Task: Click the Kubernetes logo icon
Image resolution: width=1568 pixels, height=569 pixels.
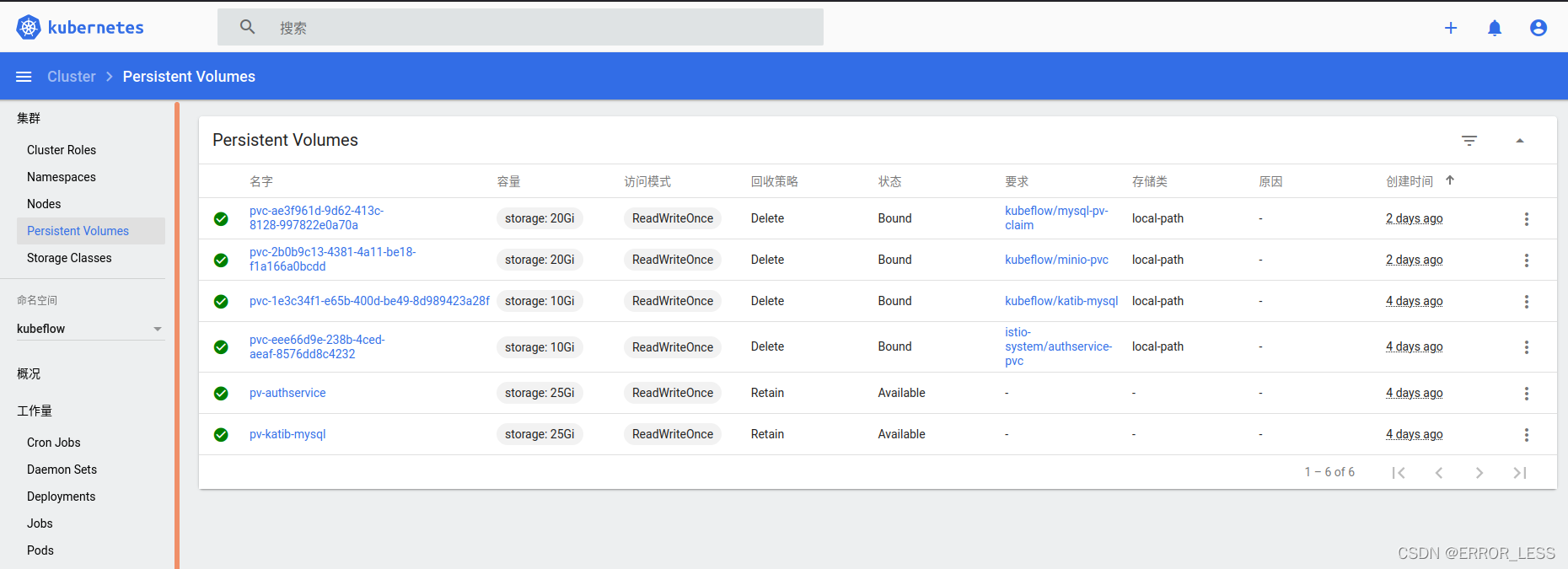Action: (x=29, y=27)
